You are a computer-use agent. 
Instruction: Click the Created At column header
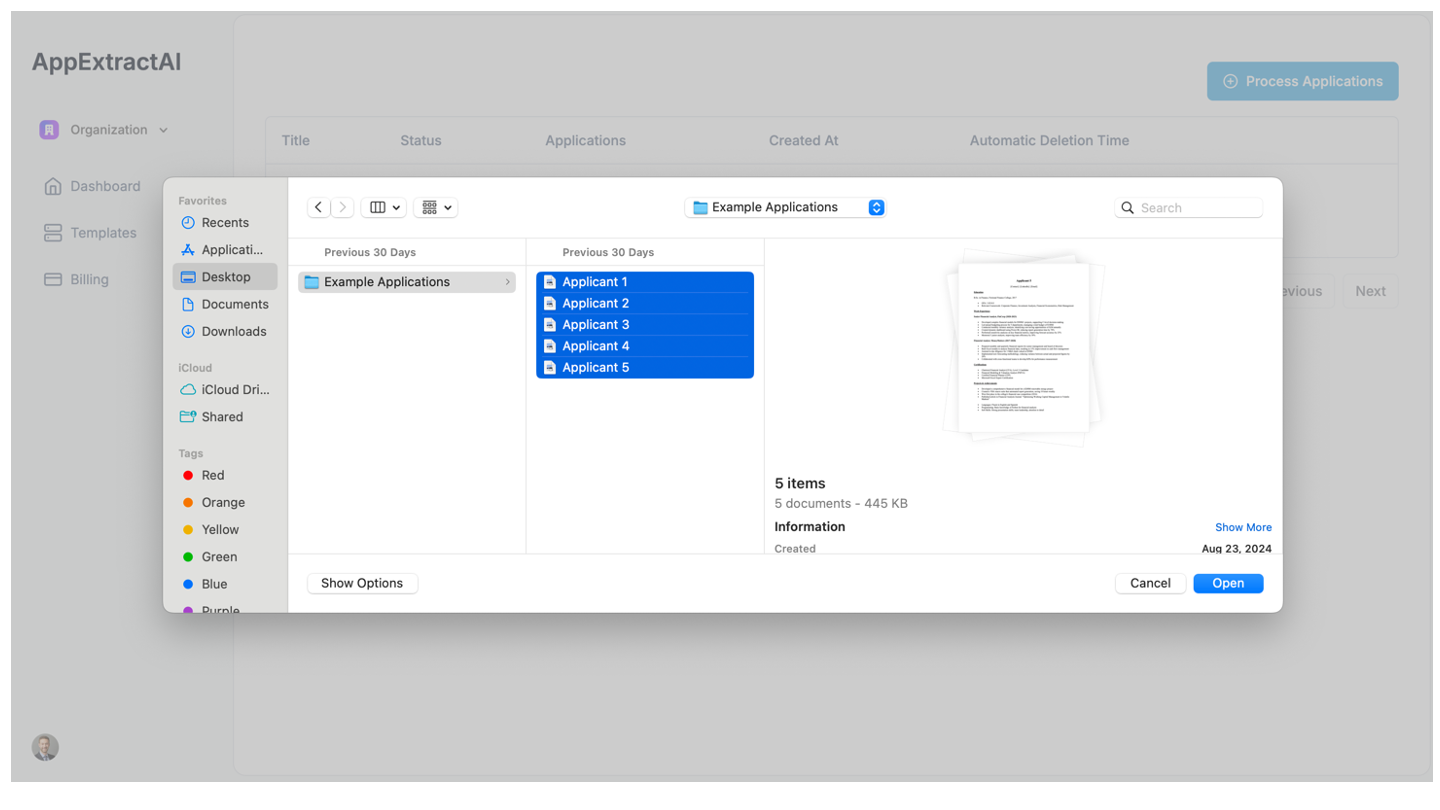pos(803,141)
